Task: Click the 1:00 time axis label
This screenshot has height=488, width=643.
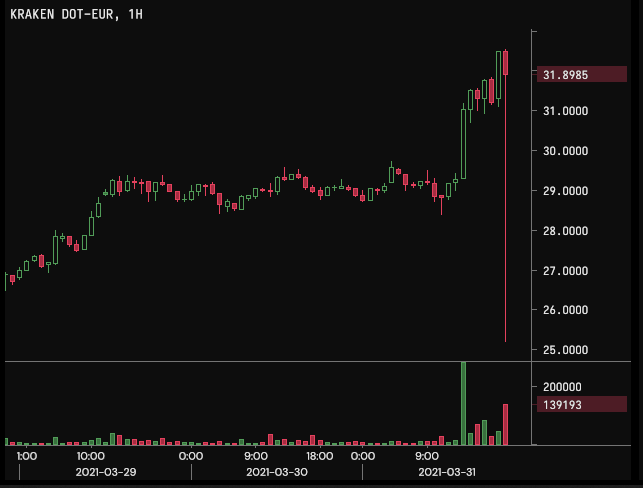Action: coord(27,456)
